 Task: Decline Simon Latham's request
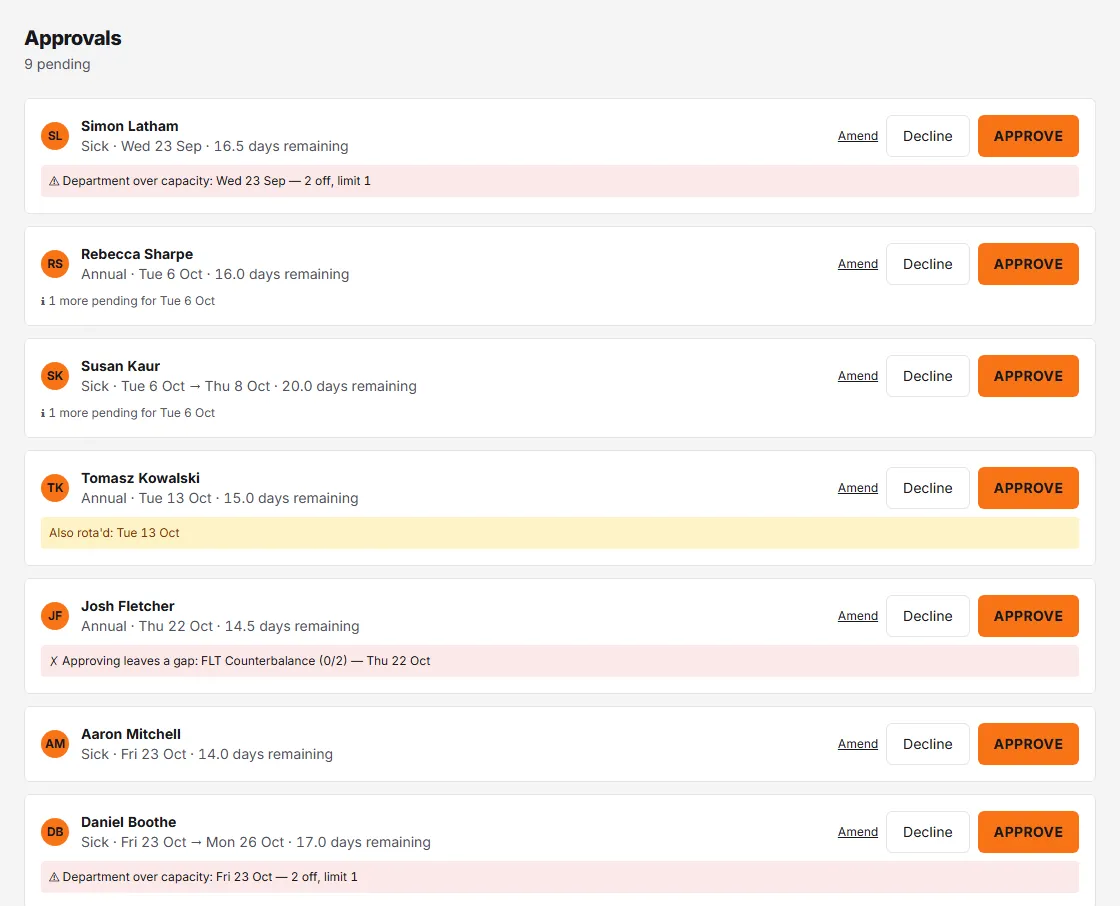(x=927, y=136)
